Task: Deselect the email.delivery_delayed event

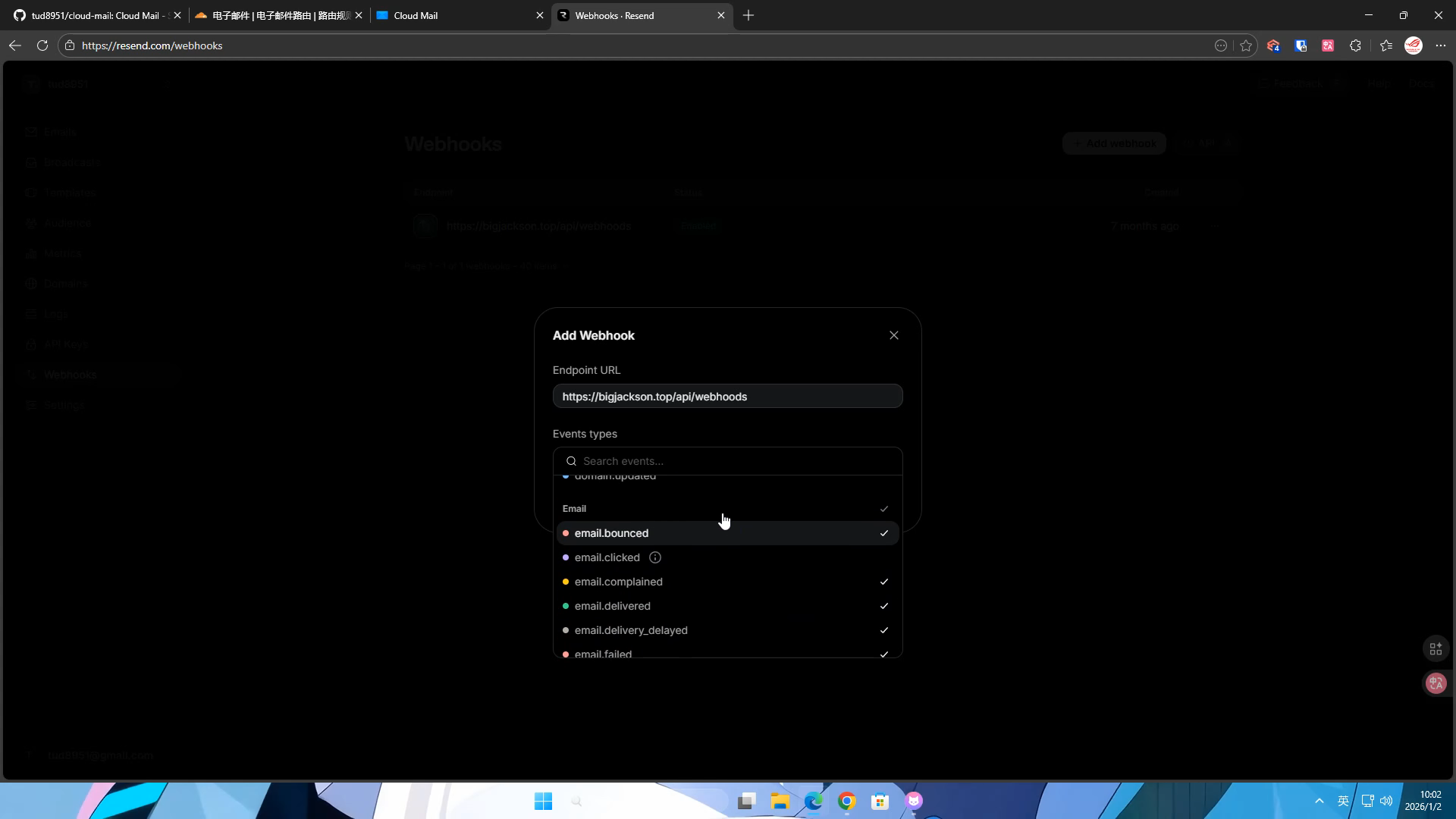Action: click(x=726, y=630)
